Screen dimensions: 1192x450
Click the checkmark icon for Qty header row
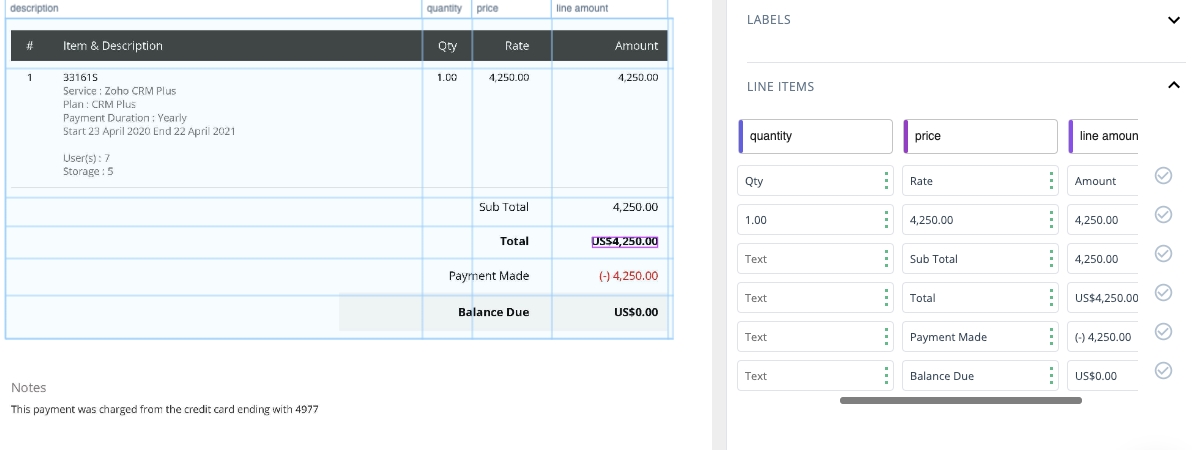point(1163,176)
